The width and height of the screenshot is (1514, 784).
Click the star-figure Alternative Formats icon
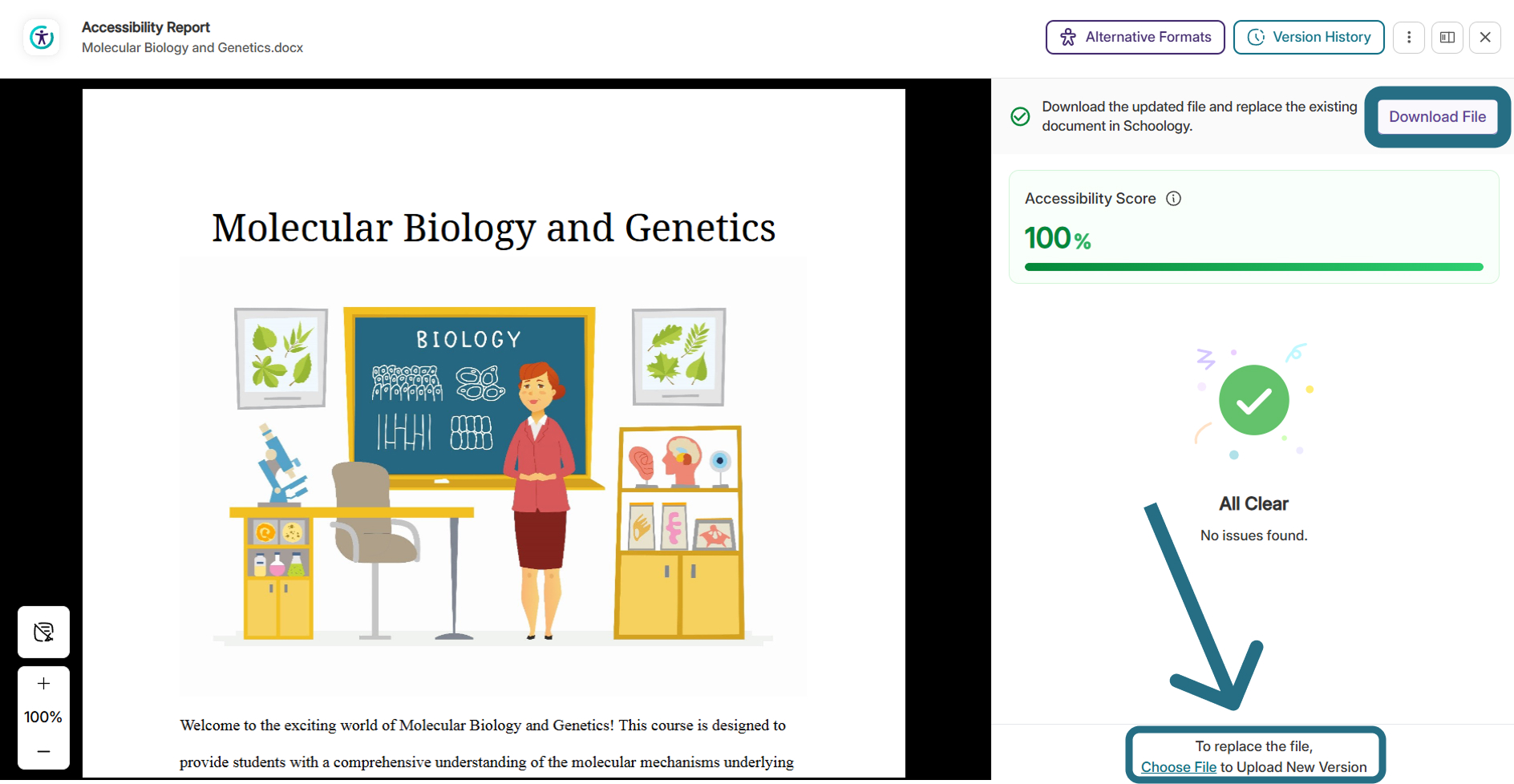tap(1068, 38)
